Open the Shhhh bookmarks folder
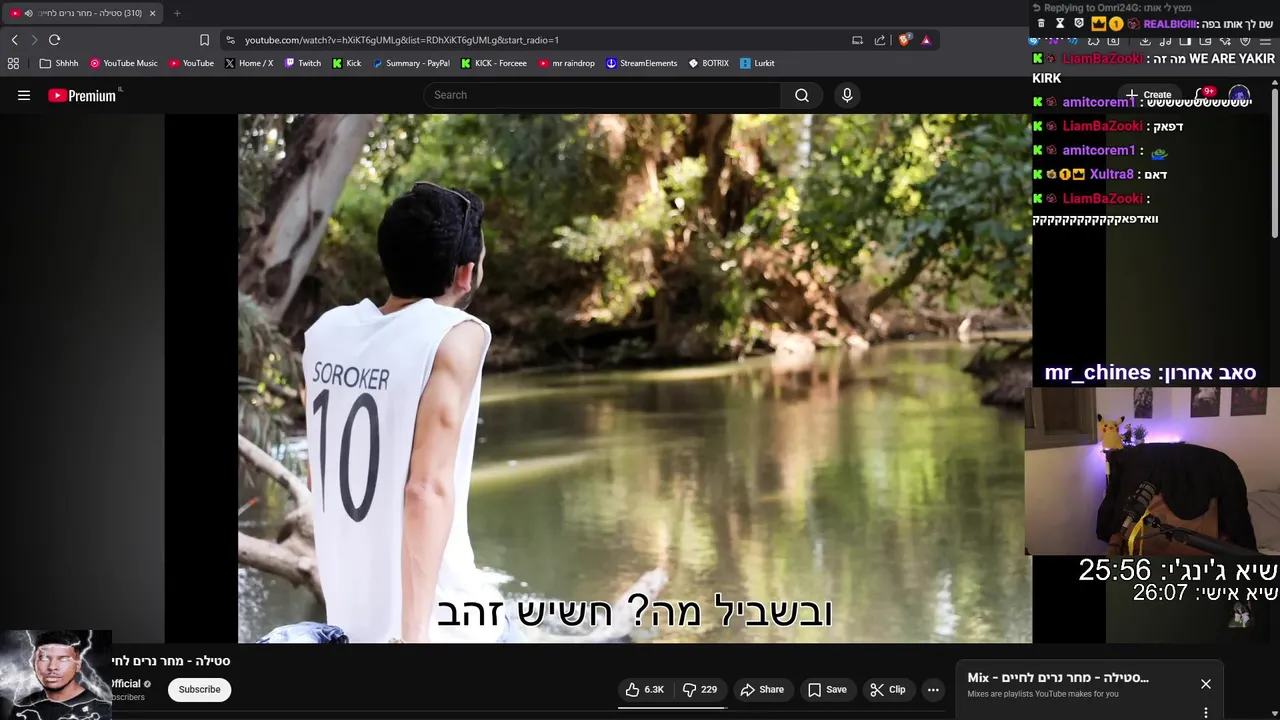Image resolution: width=1280 pixels, height=720 pixels. 59,63
